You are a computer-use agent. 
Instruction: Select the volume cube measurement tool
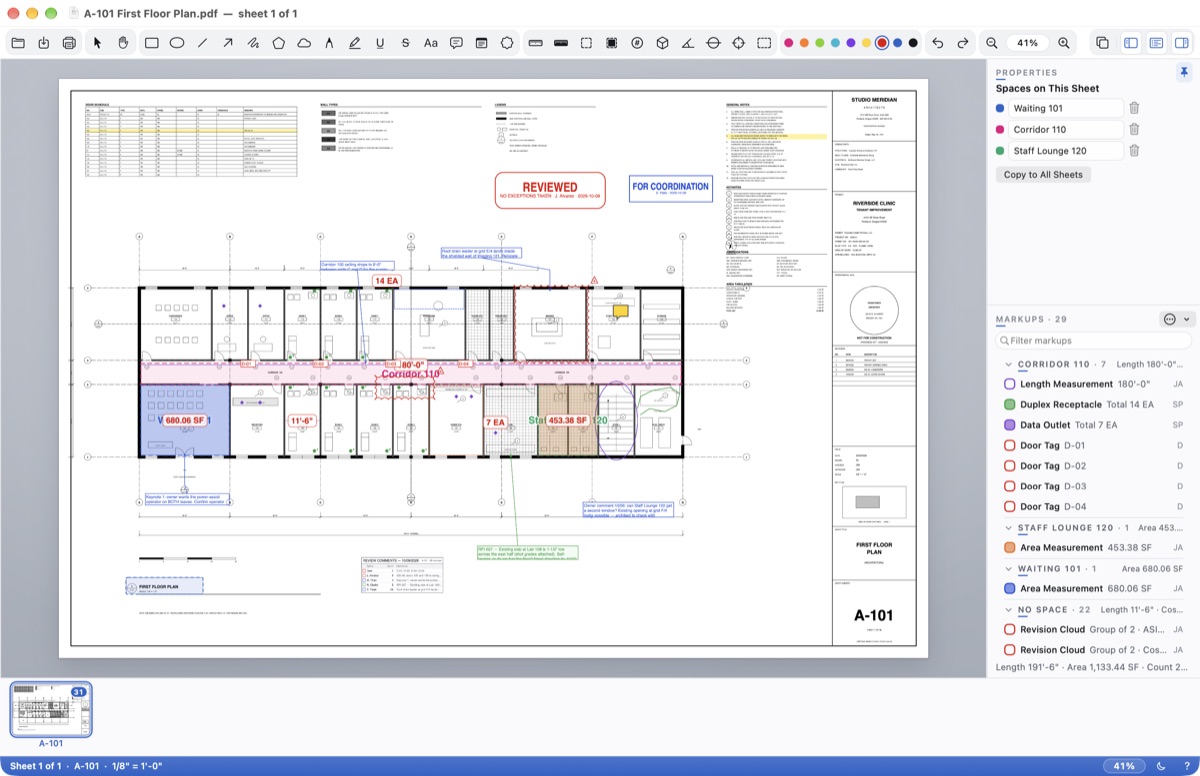(662, 43)
